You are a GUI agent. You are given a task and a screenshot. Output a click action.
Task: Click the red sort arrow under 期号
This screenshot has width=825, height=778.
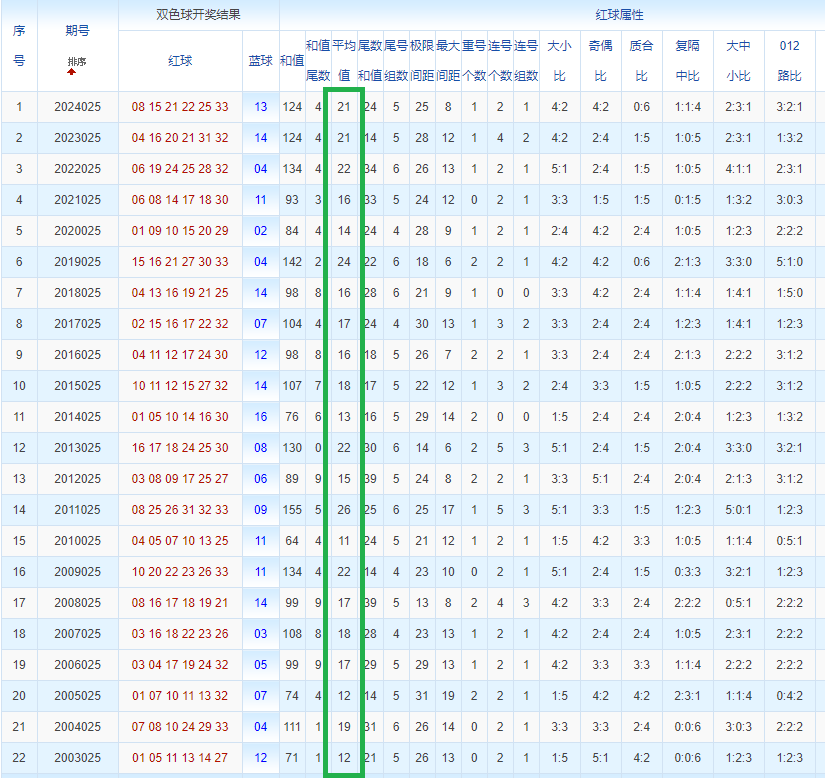(71, 72)
